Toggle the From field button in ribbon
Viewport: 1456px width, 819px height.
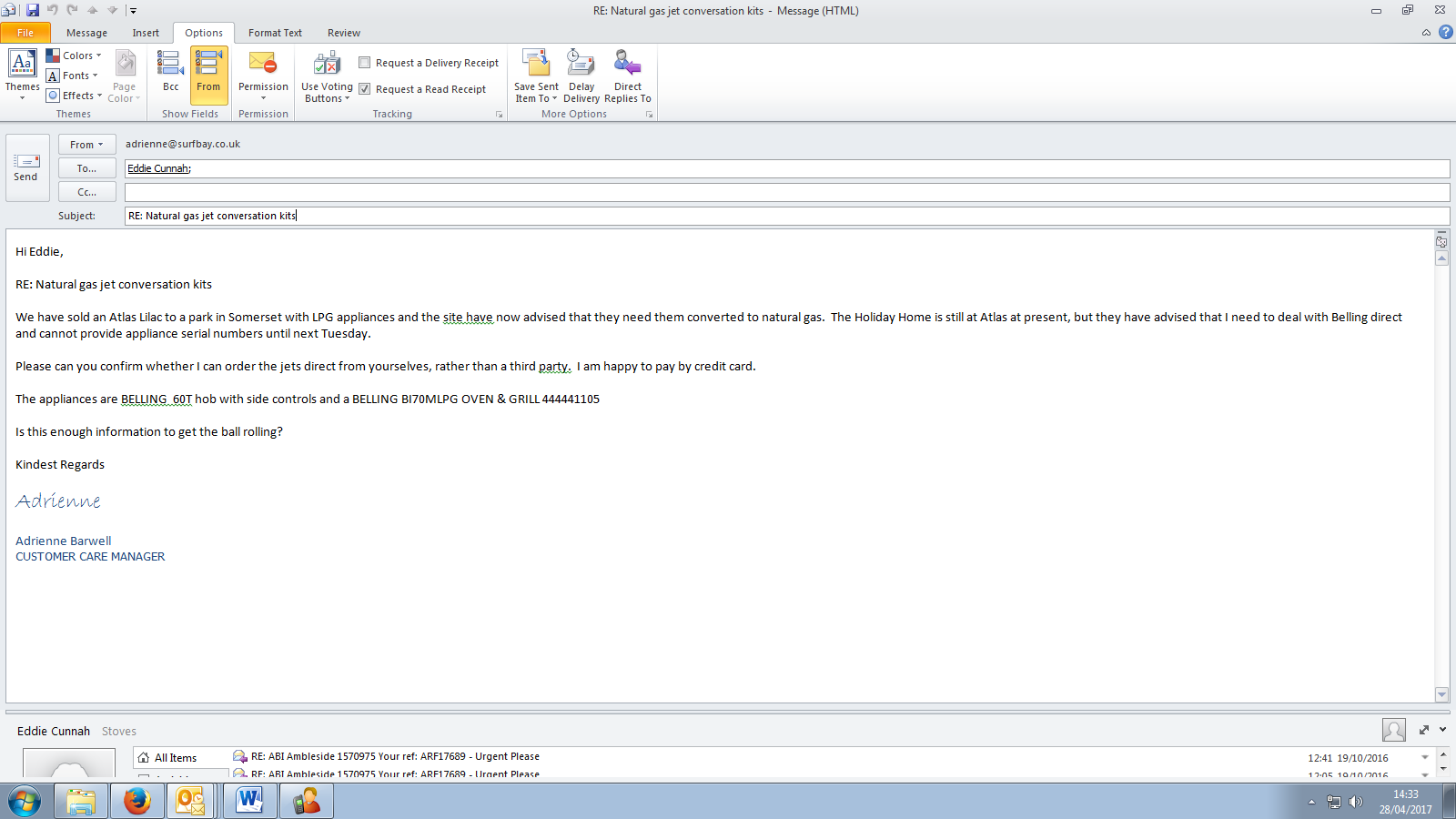click(x=208, y=75)
